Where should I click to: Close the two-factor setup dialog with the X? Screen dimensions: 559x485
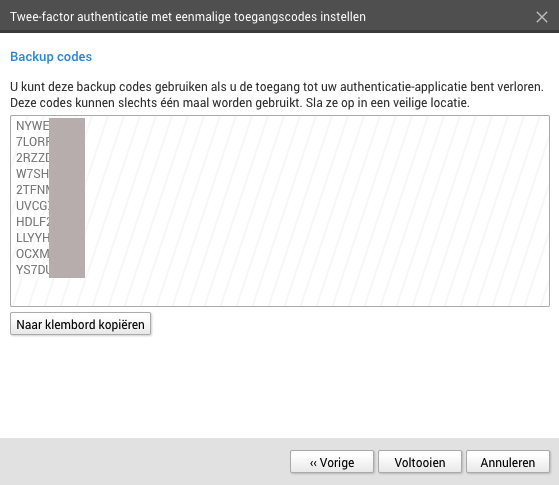pyautogui.click(x=542, y=17)
